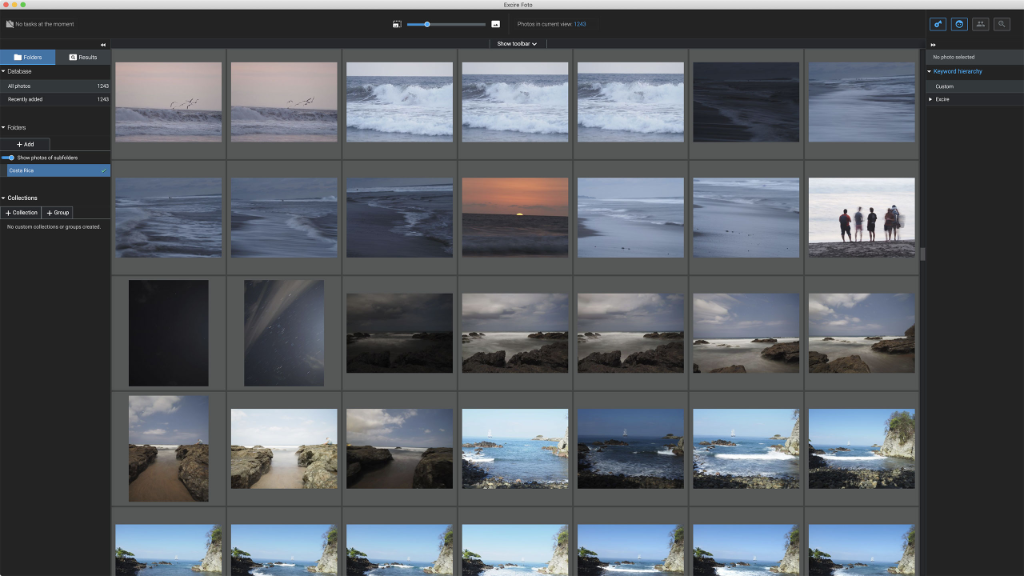Click the + Collection button

pos(21,212)
